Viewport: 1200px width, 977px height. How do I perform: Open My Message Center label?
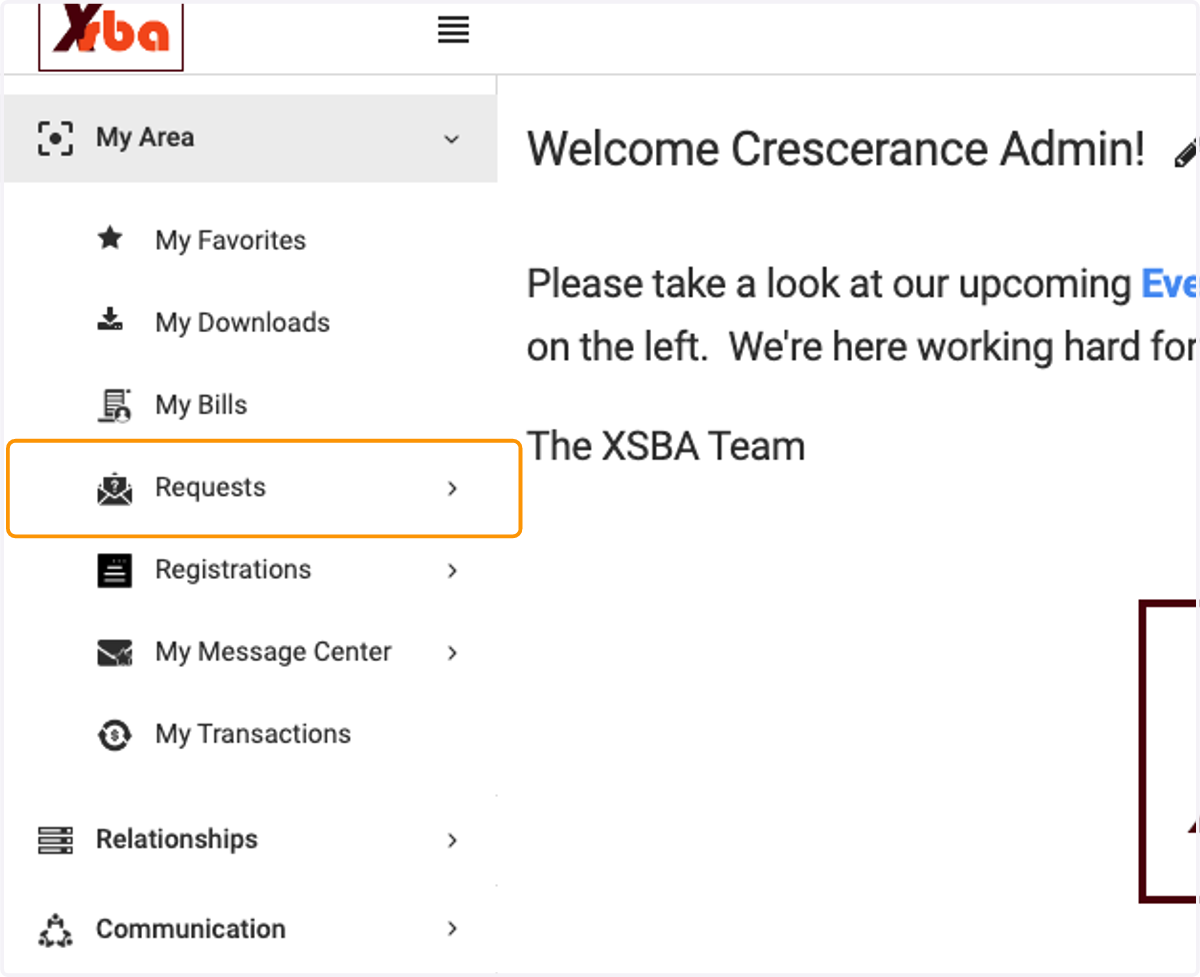click(273, 652)
